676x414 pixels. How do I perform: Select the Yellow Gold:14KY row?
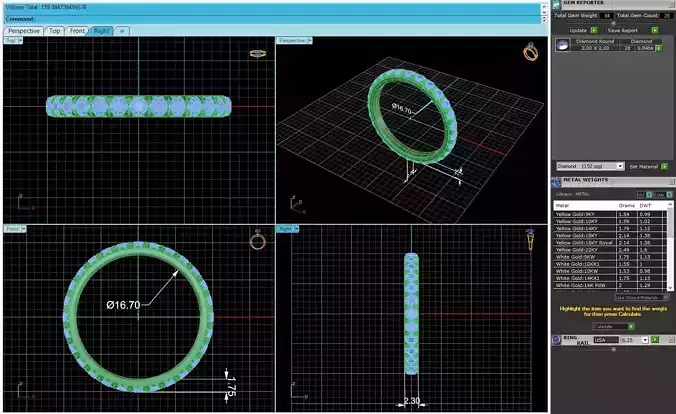(610, 228)
